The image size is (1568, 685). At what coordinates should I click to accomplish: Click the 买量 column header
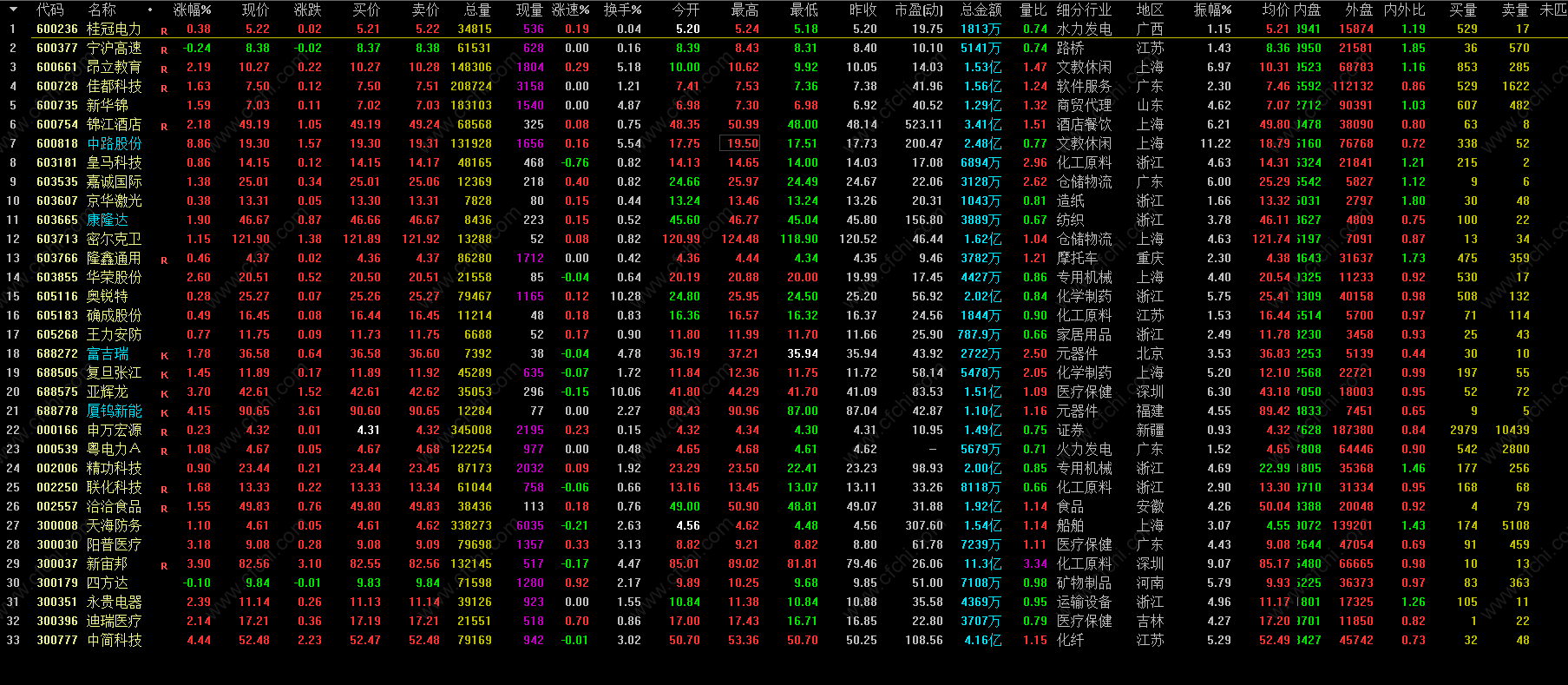pos(1463,10)
